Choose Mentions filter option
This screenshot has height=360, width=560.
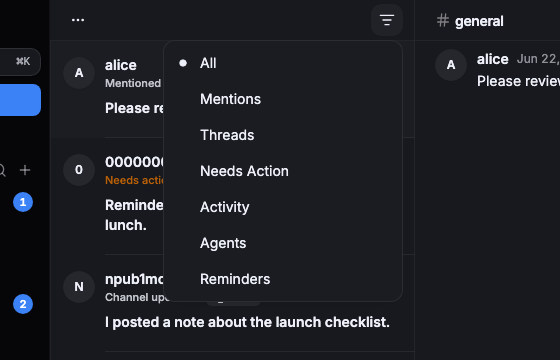(x=283, y=99)
